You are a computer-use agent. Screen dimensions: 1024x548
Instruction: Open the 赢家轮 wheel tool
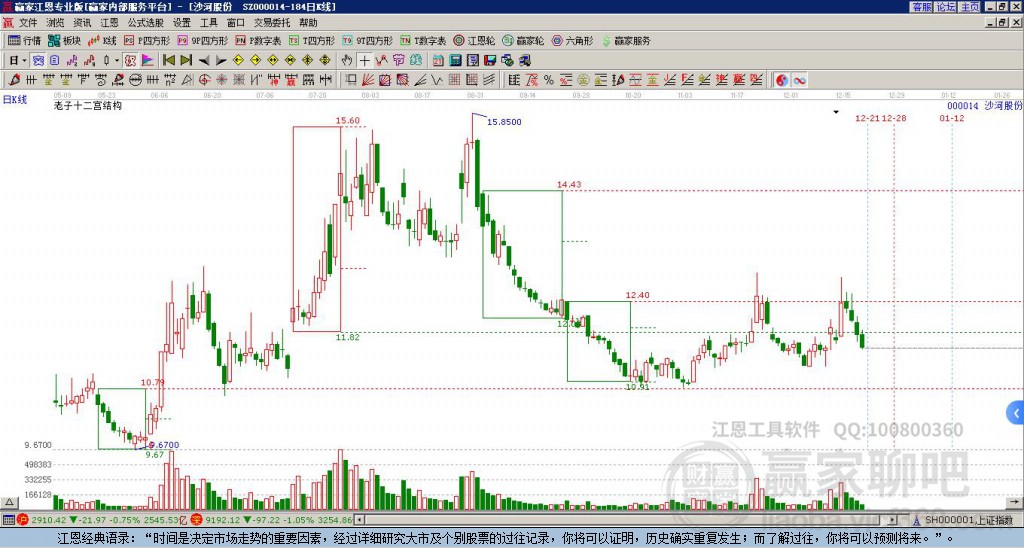[x=523, y=40]
